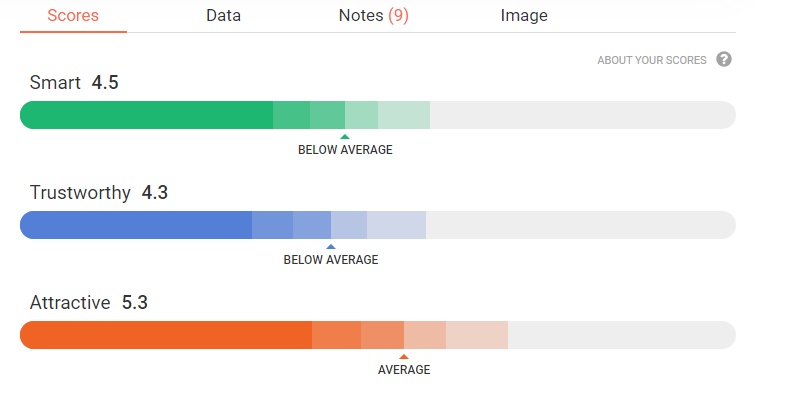Click the blue Trustworthy average marker triangle
The height and width of the screenshot is (409, 789).
pyautogui.click(x=331, y=247)
